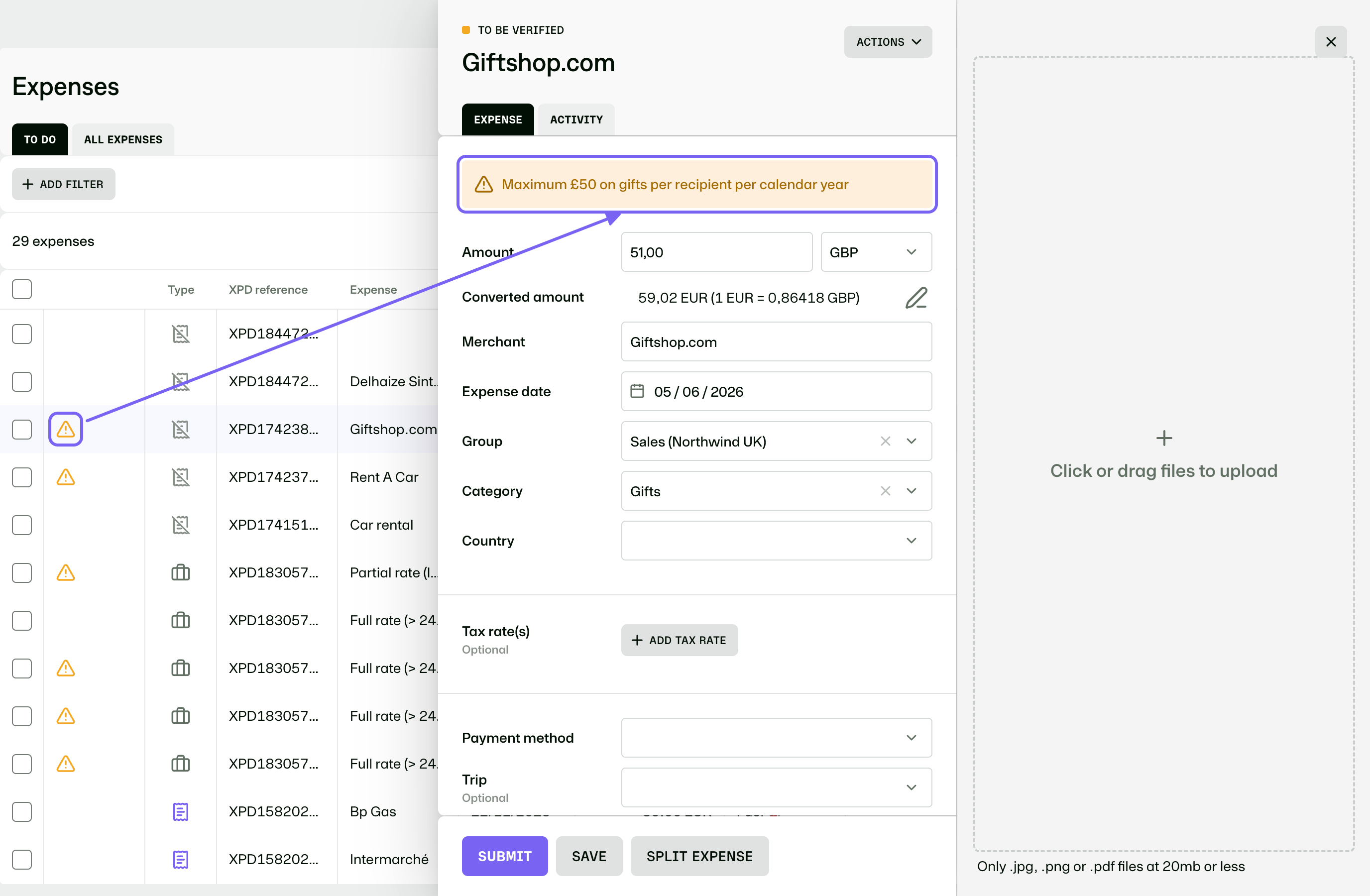Switch to the All Expenses tab

point(123,139)
